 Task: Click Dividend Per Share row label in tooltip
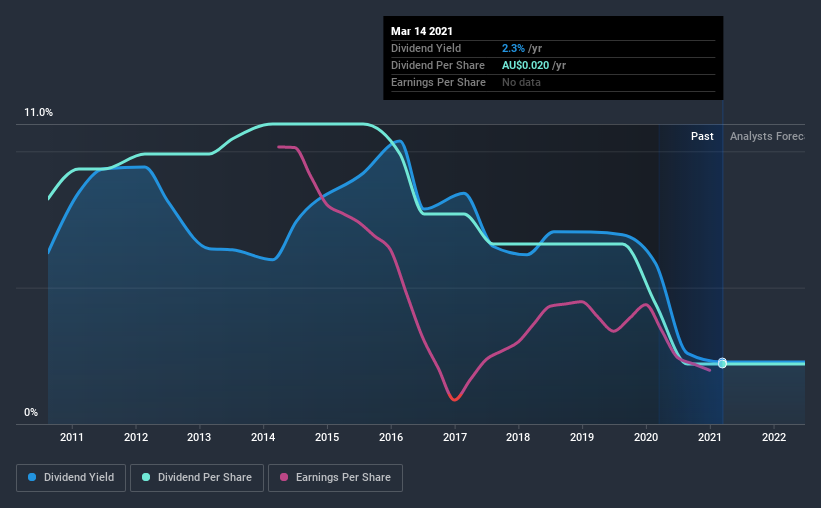[x=438, y=65]
